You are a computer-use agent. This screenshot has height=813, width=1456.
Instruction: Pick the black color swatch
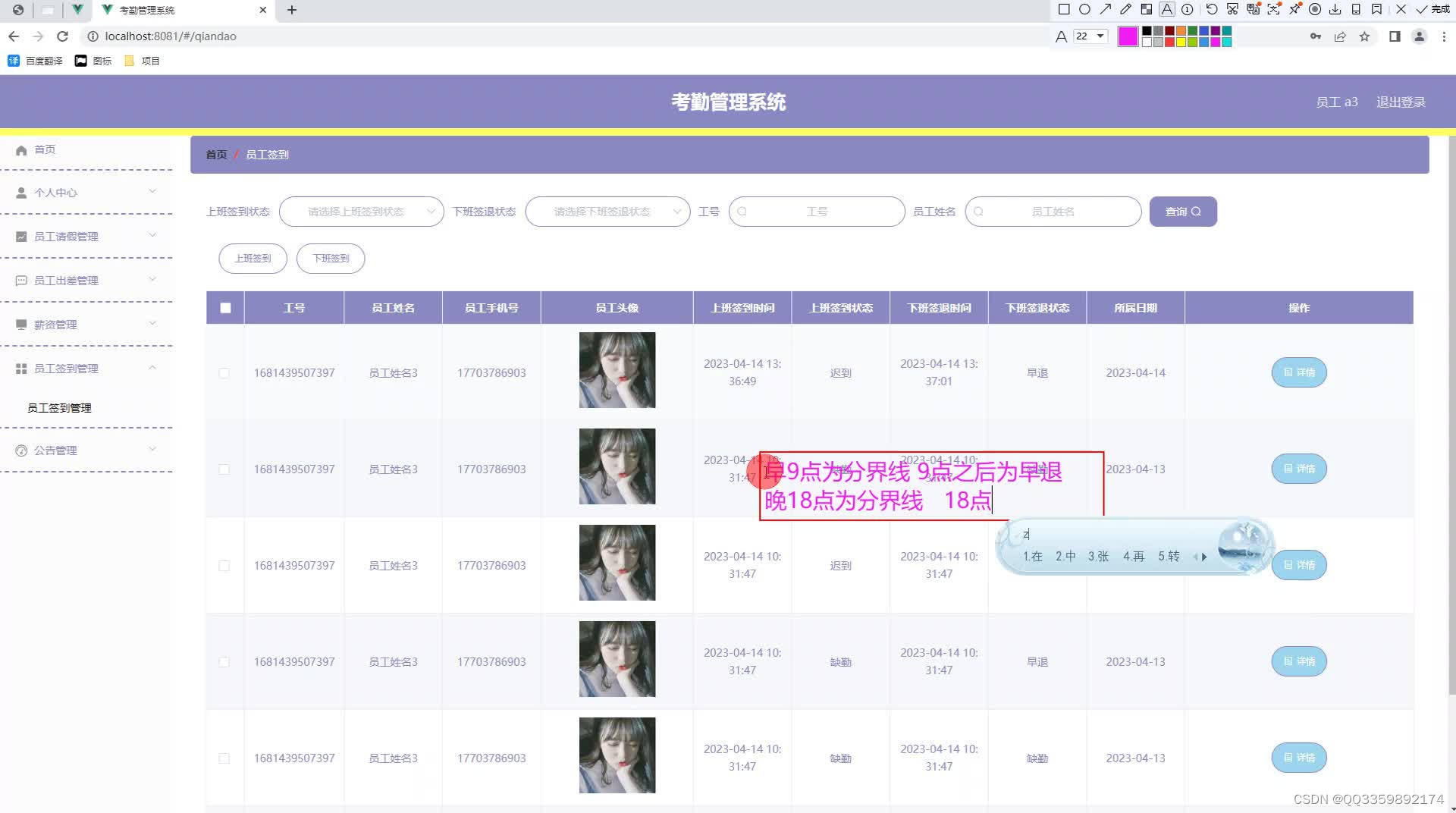tap(1147, 31)
